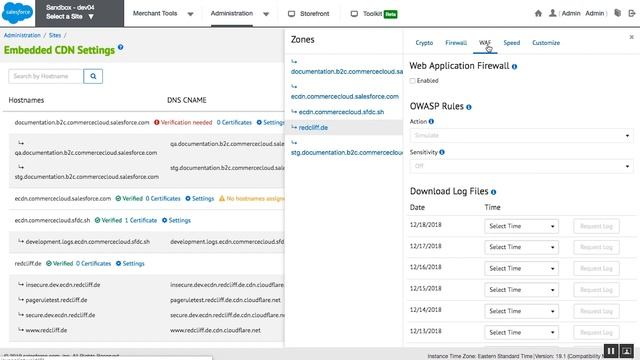This screenshot has width=640, height=360.
Task: Click the Salesforce cloud logo
Action: (x=17, y=13)
